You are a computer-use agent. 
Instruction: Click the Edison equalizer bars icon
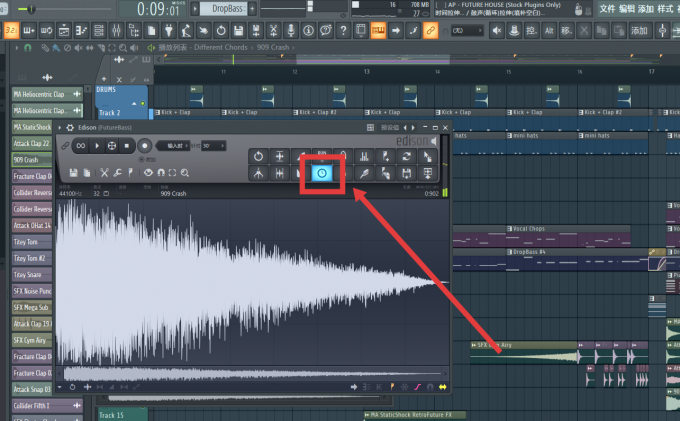[364, 156]
